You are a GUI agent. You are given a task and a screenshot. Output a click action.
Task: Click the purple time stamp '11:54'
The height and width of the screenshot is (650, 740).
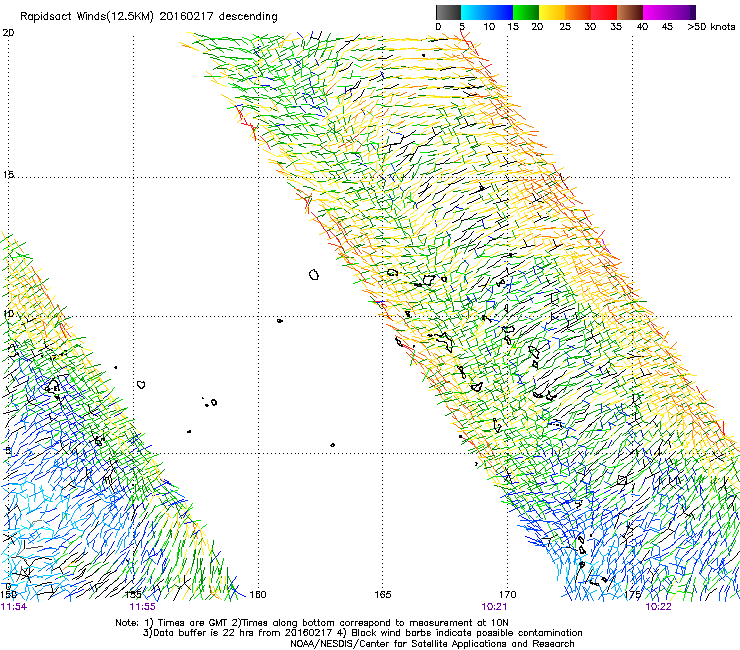[x=14, y=607]
